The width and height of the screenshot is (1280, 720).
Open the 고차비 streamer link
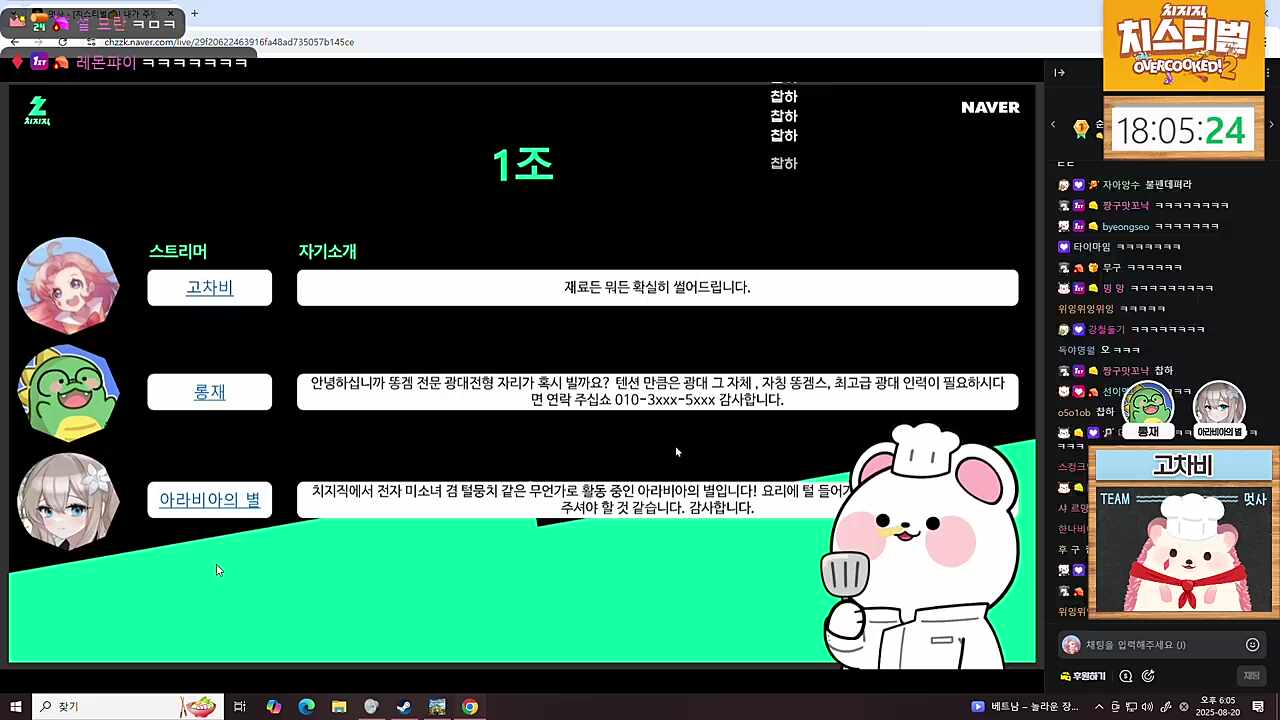click(209, 288)
